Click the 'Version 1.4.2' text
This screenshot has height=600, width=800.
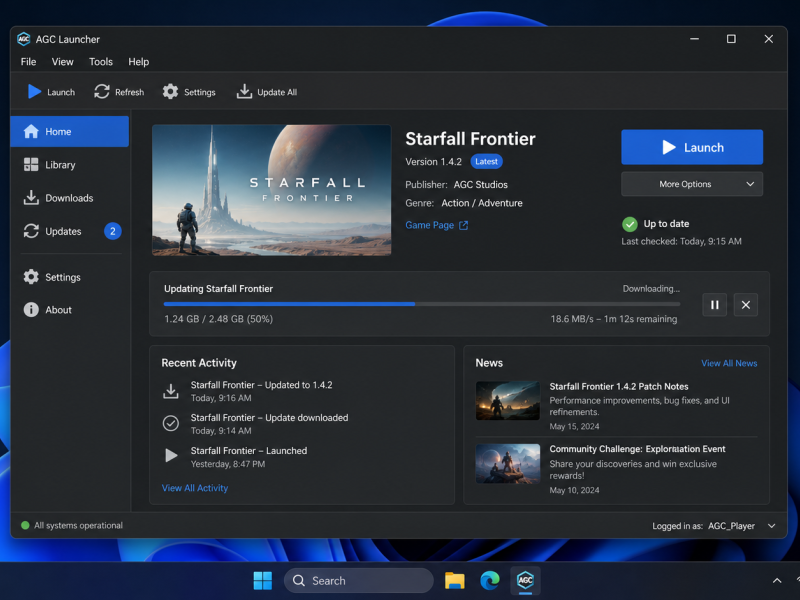click(433, 162)
